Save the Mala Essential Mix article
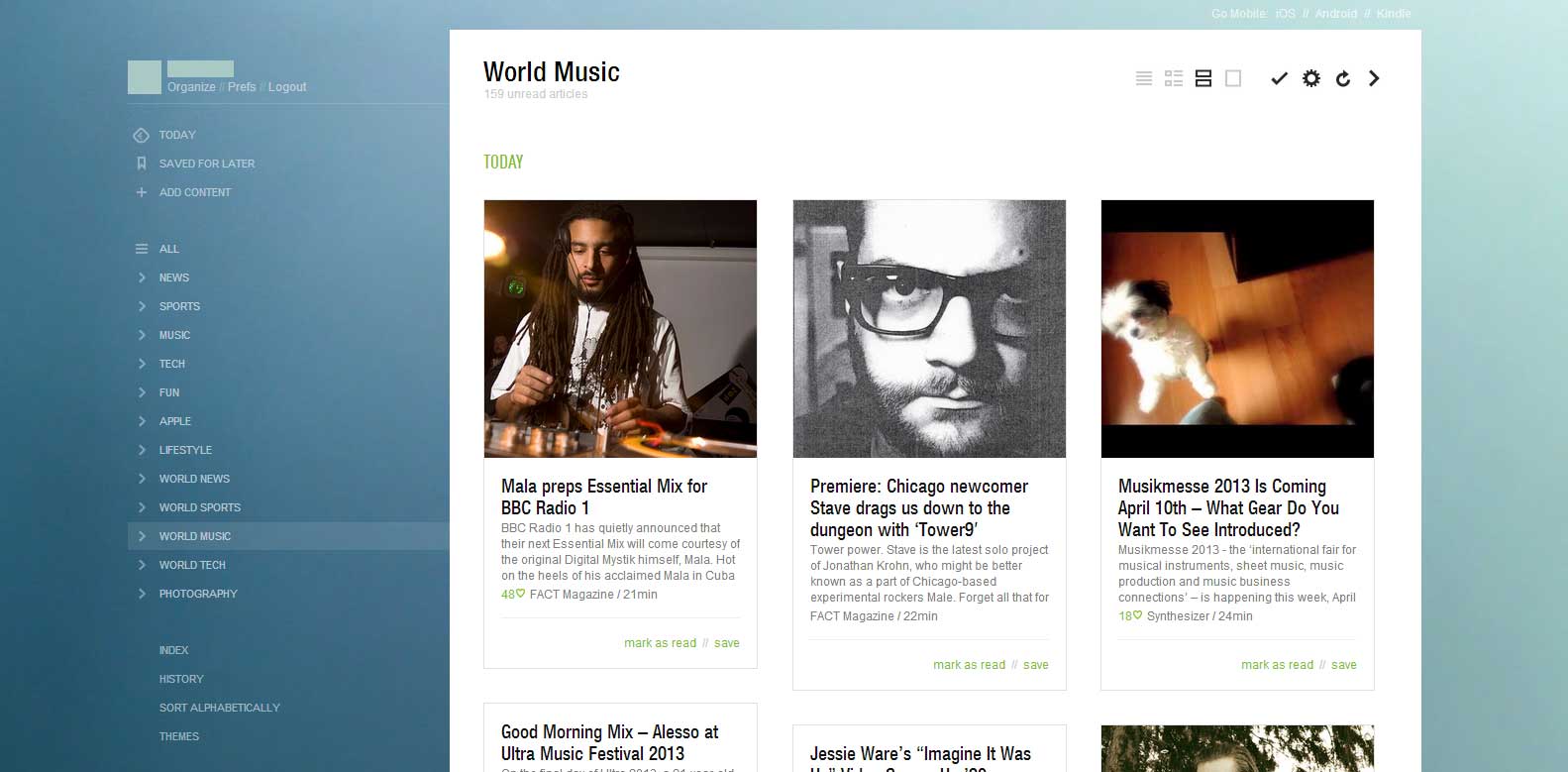The image size is (1568, 772). [727, 643]
